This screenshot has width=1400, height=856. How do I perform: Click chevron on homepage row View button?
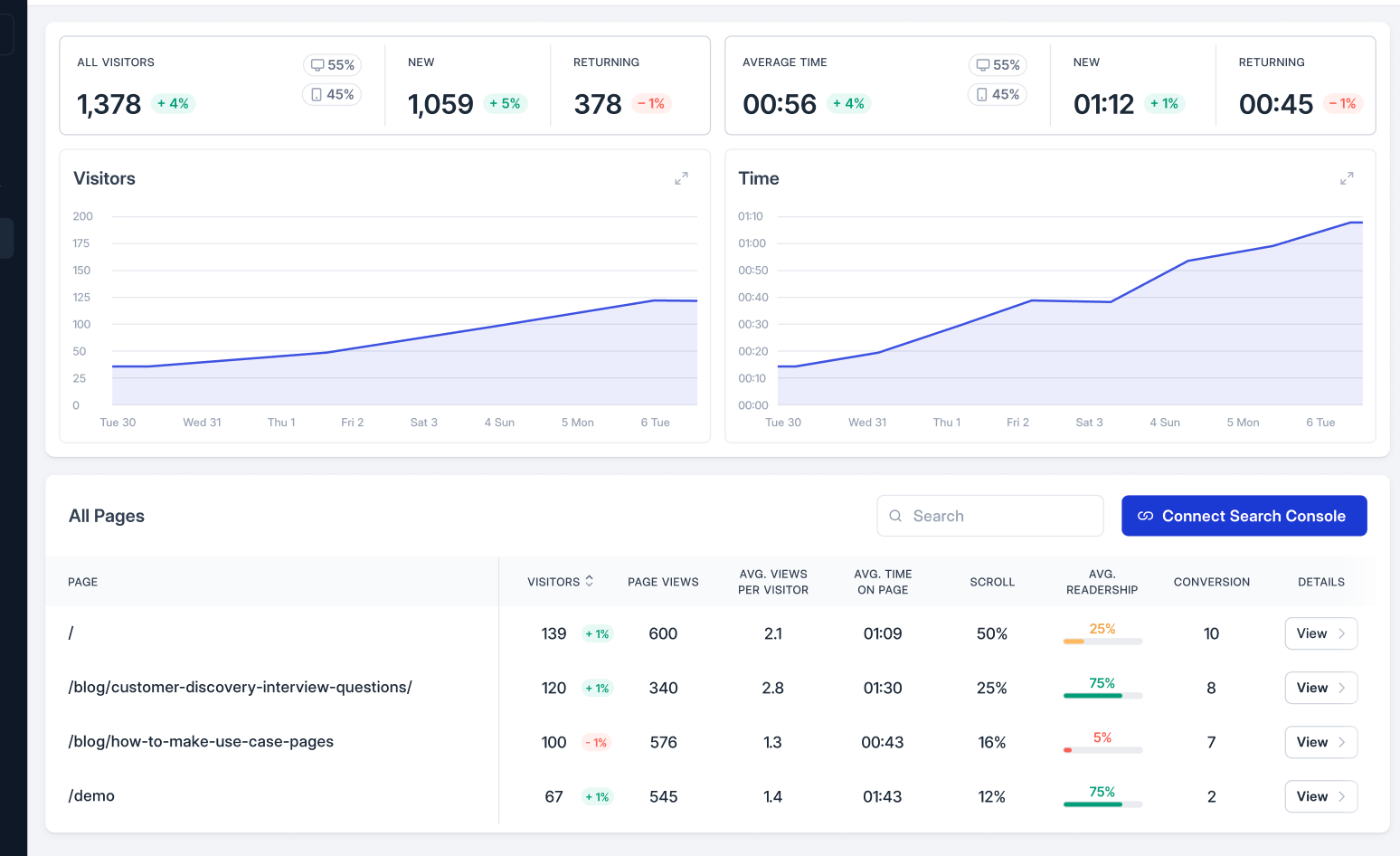(x=1342, y=633)
